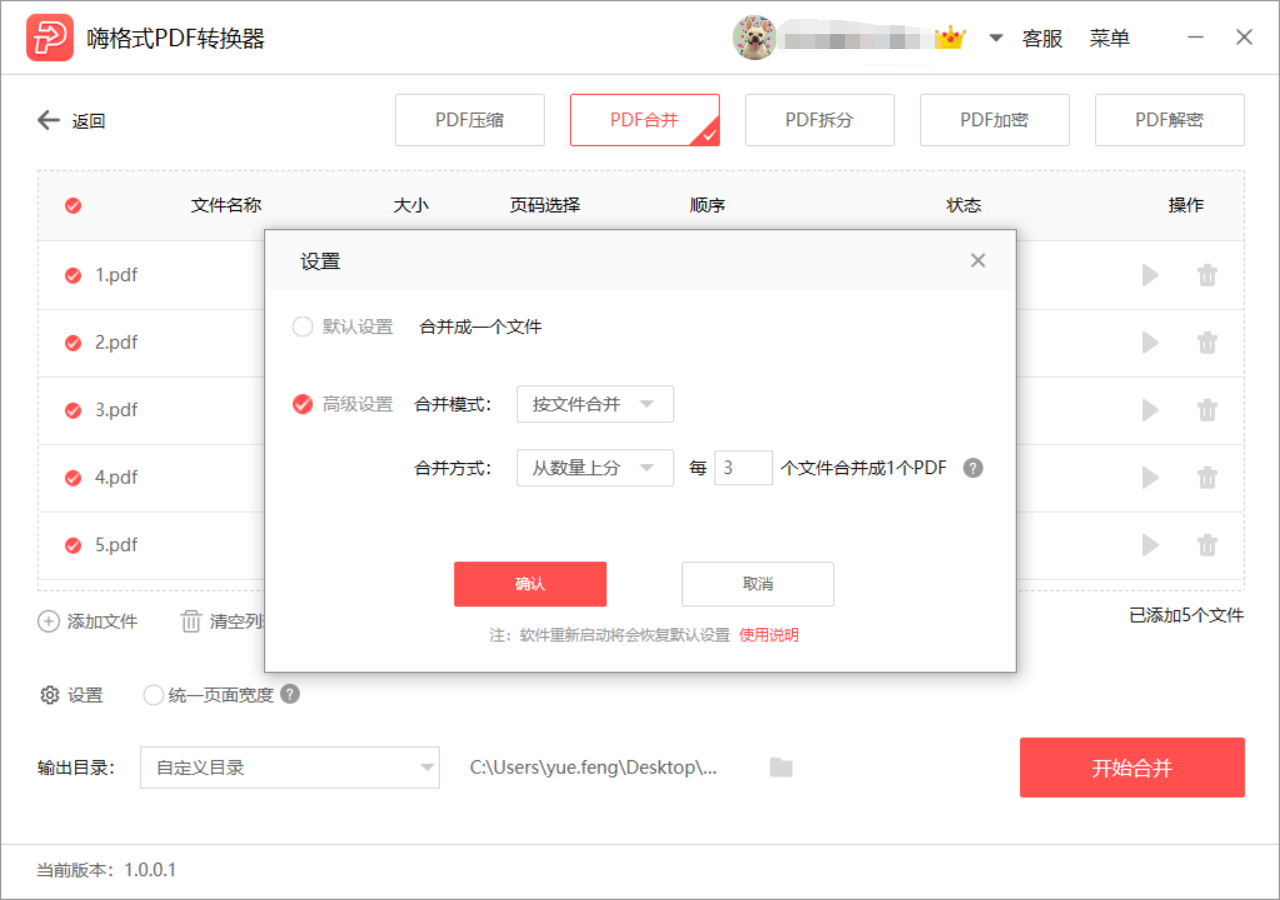The width and height of the screenshot is (1280, 900).
Task: Click the play icon for 1.pdf
Action: tap(1151, 275)
